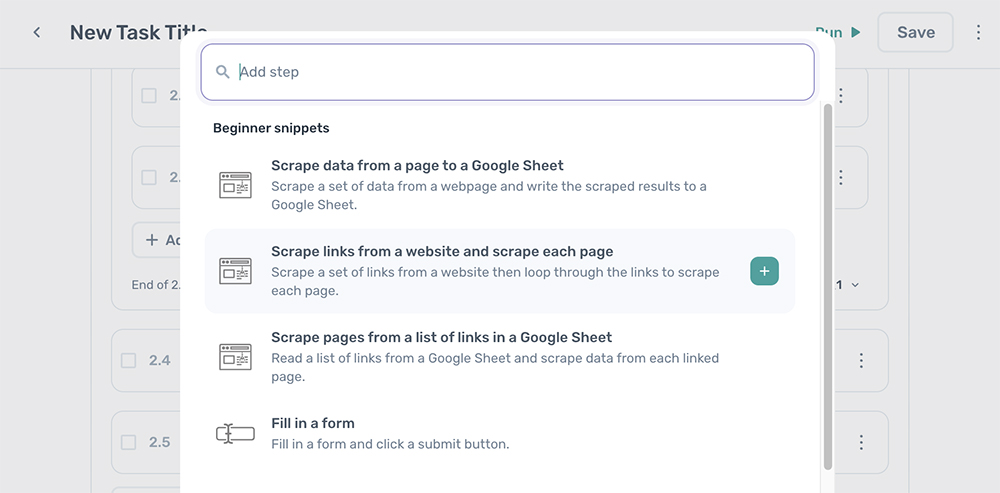Click the search magnifier in Add step
1000x493 pixels.
point(223,71)
